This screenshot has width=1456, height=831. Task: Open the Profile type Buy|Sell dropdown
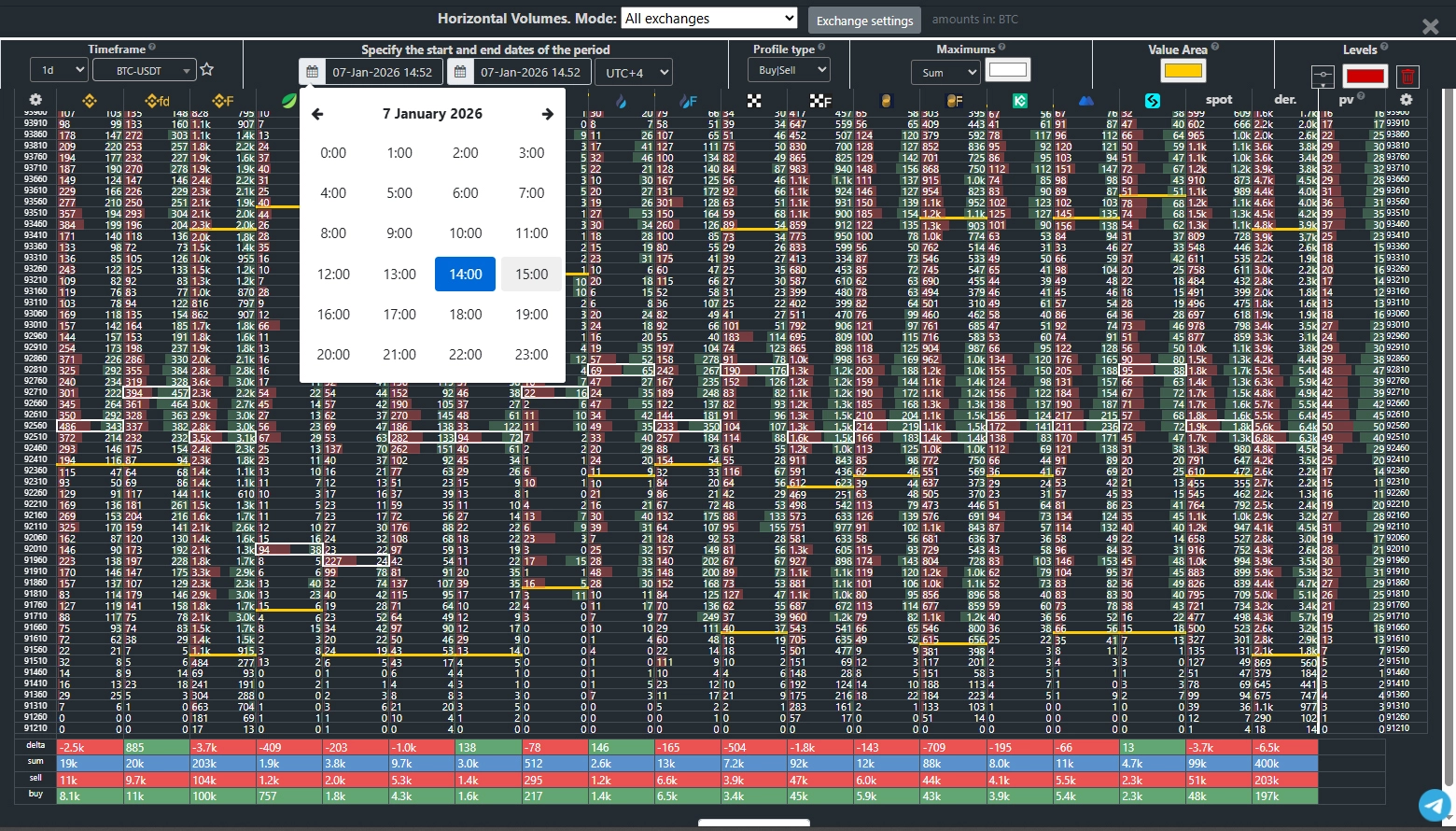[788, 70]
